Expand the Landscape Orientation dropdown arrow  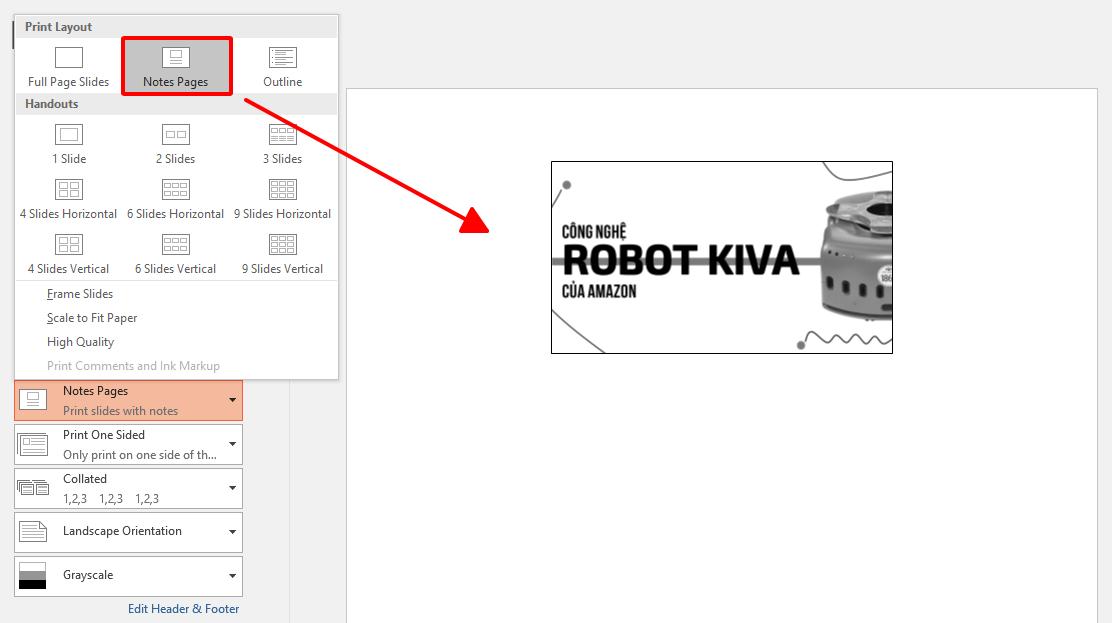(232, 532)
